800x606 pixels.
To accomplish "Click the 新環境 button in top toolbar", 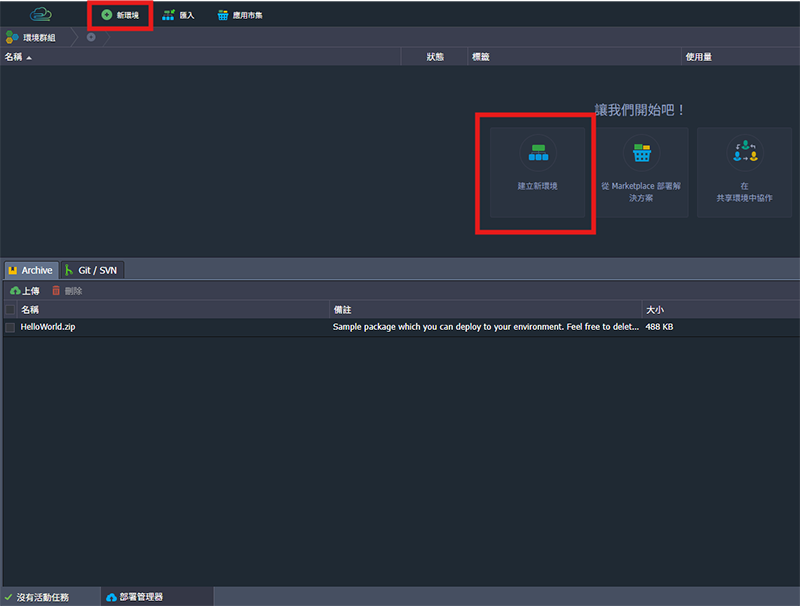I will [x=120, y=15].
